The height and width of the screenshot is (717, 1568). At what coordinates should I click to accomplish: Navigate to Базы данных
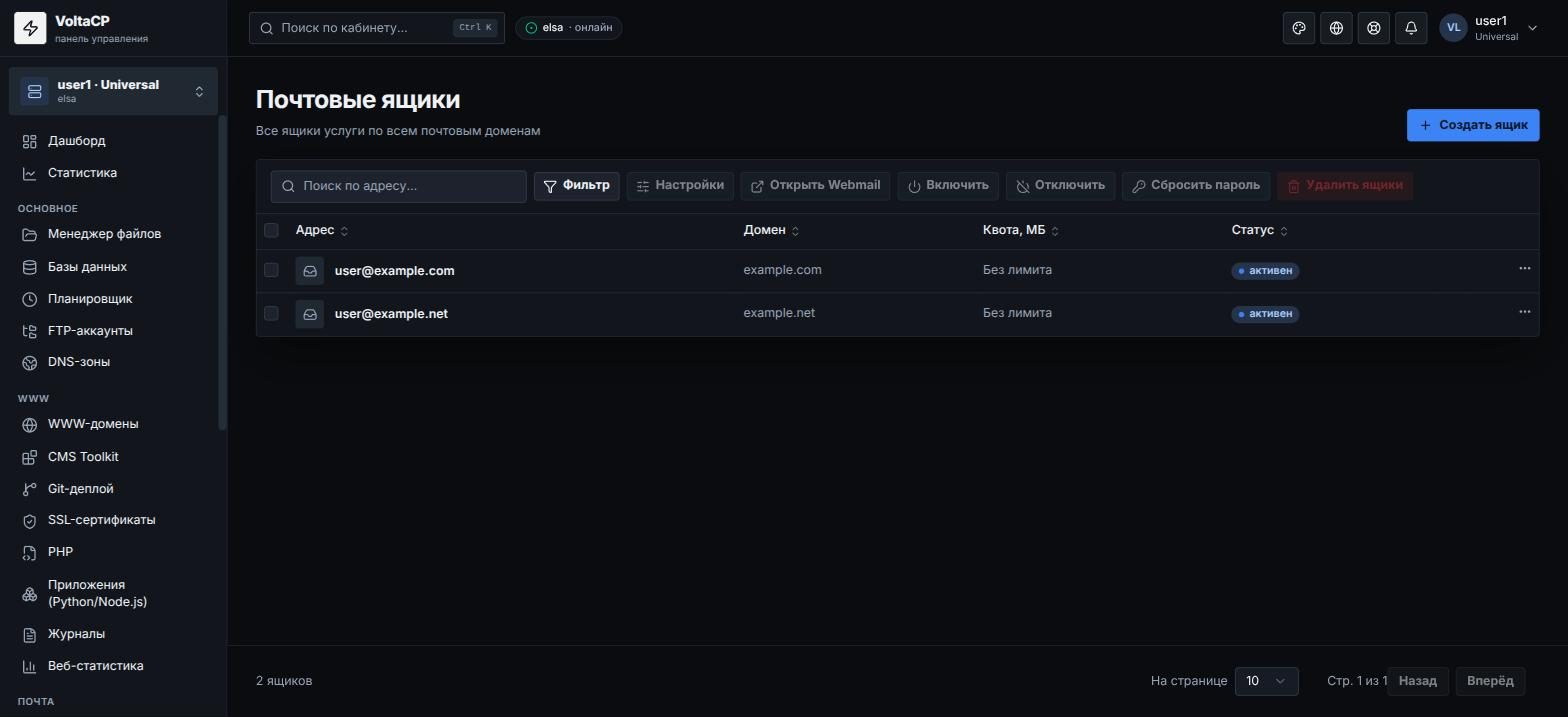pyautogui.click(x=113, y=267)
